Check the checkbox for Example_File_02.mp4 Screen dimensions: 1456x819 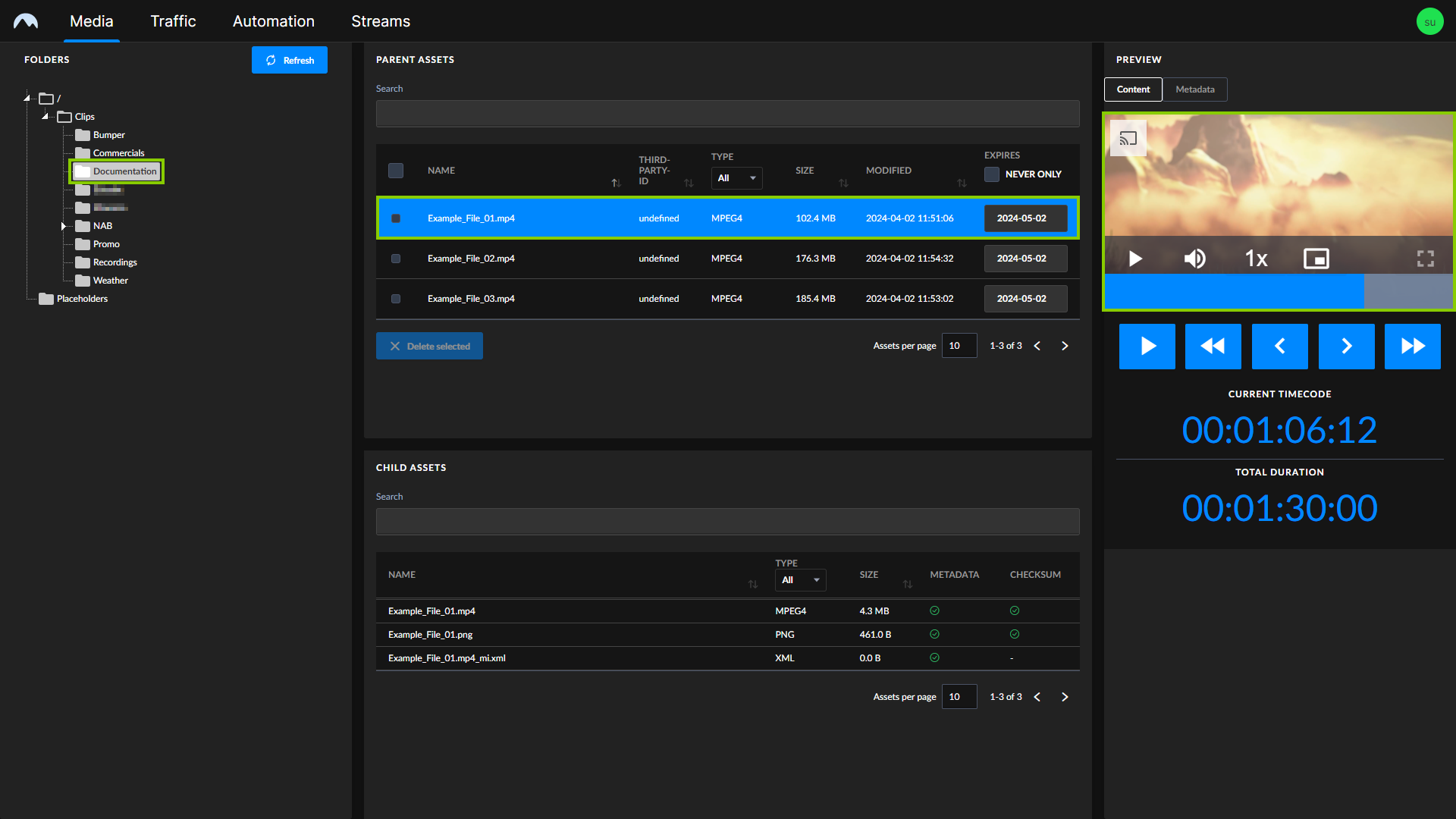395,258
